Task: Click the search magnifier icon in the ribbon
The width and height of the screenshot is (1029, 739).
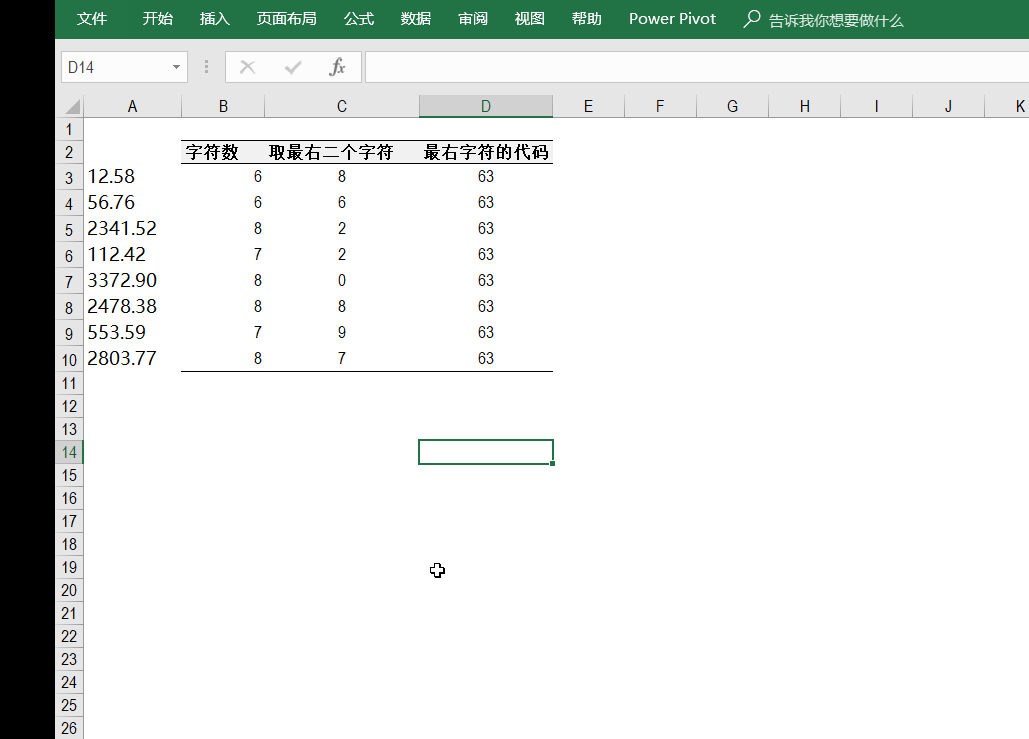Action: [751, 19]
